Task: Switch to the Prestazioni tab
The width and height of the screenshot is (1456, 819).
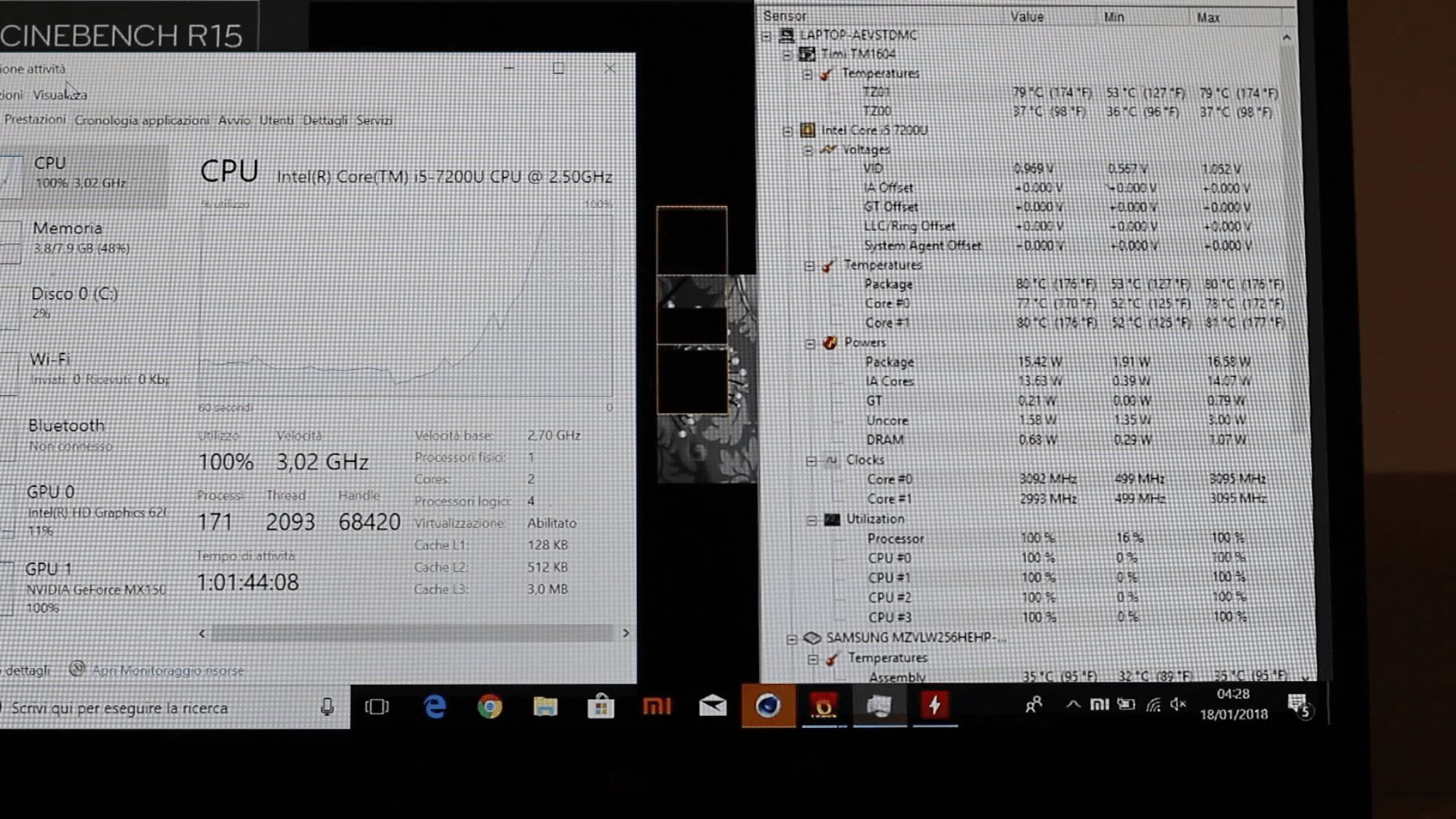Action: [35, 120]
